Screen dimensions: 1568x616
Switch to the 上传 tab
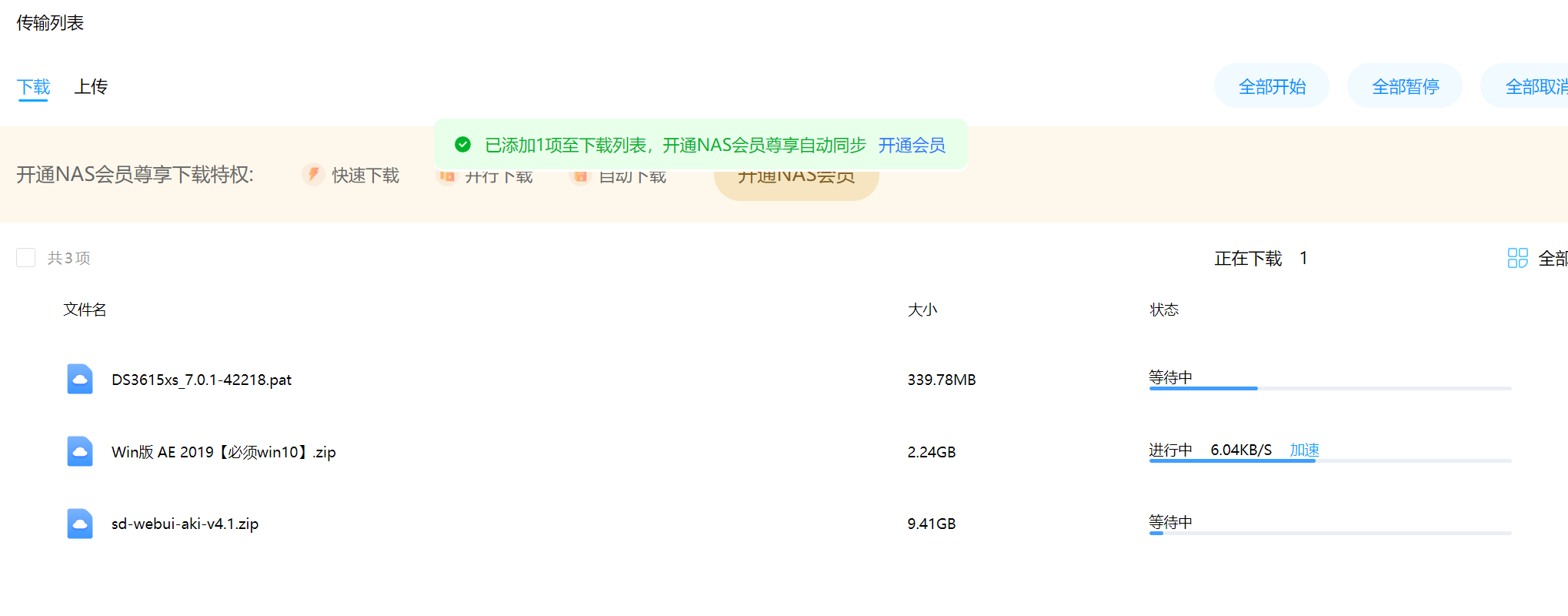(91, 87)
